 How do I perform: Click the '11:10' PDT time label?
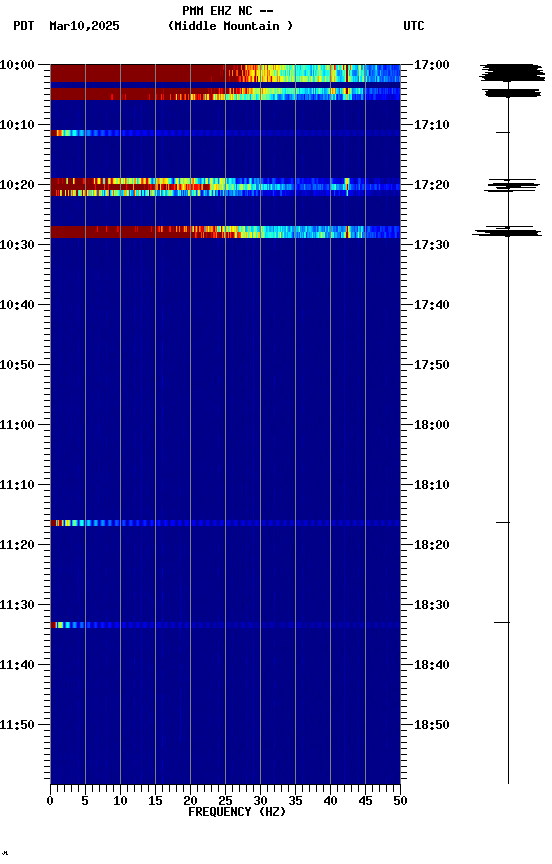point(17,485)
